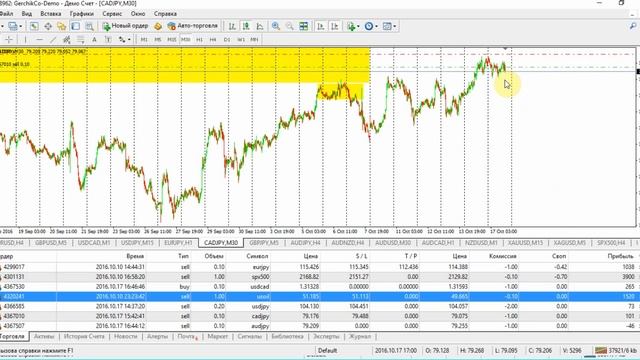Open the Strategy Tester icon
Viewport: 640px width, 360px height.
coord(89,26)
